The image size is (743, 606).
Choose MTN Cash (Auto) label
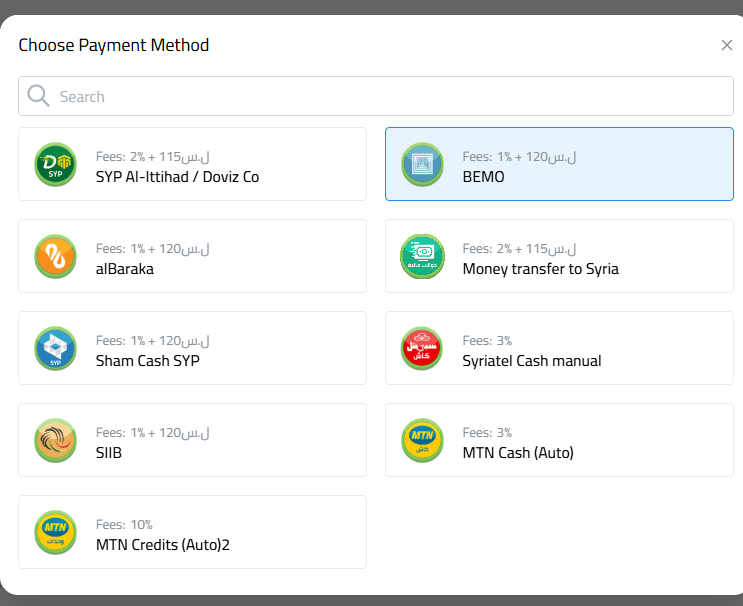[x=518, y=452]
